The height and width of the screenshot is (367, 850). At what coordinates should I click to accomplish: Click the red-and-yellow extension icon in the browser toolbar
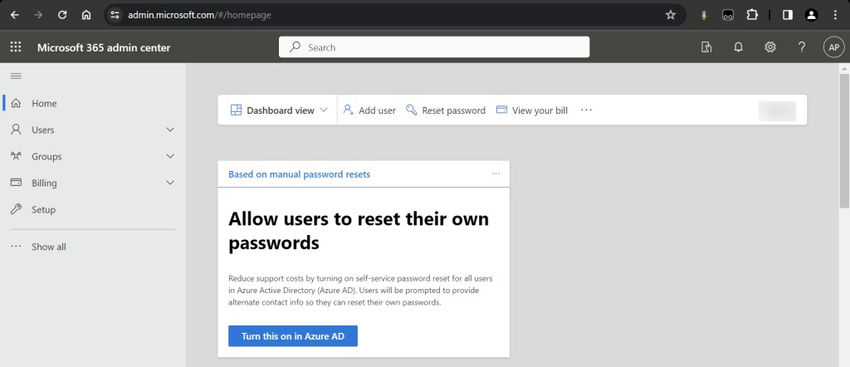pyautogui.click(x=704, y=15)
